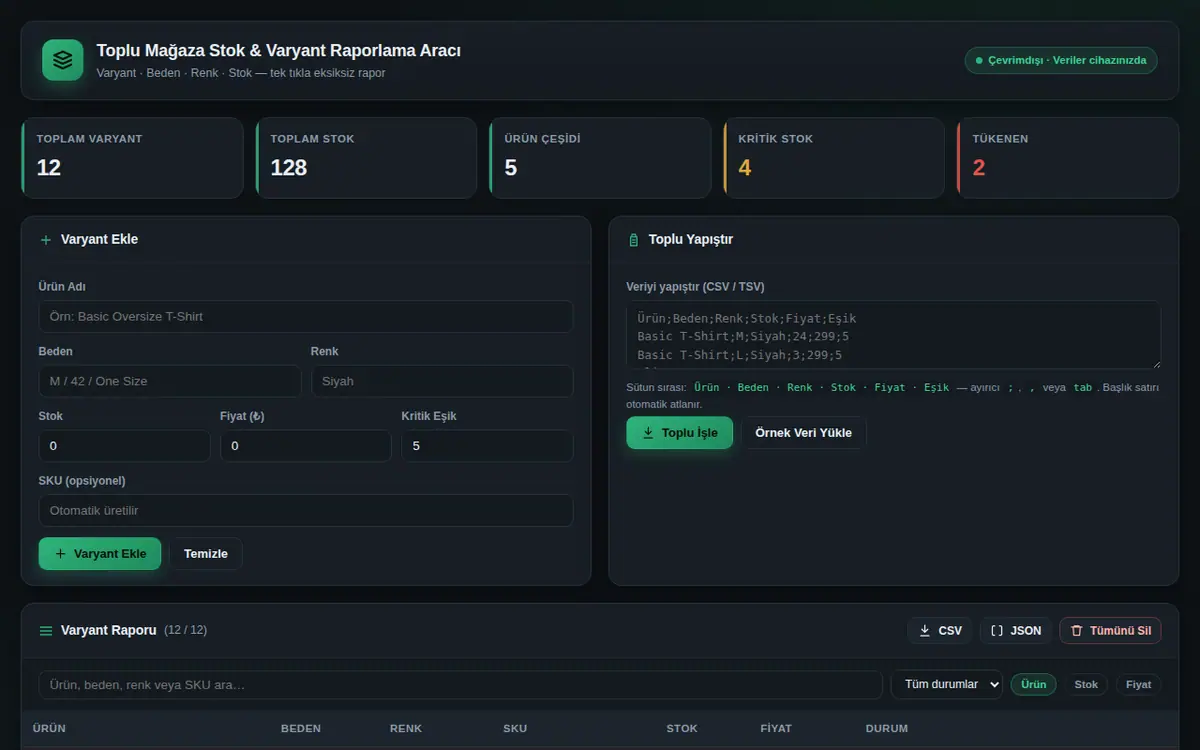Click the DURUM column header

(887, 729)
